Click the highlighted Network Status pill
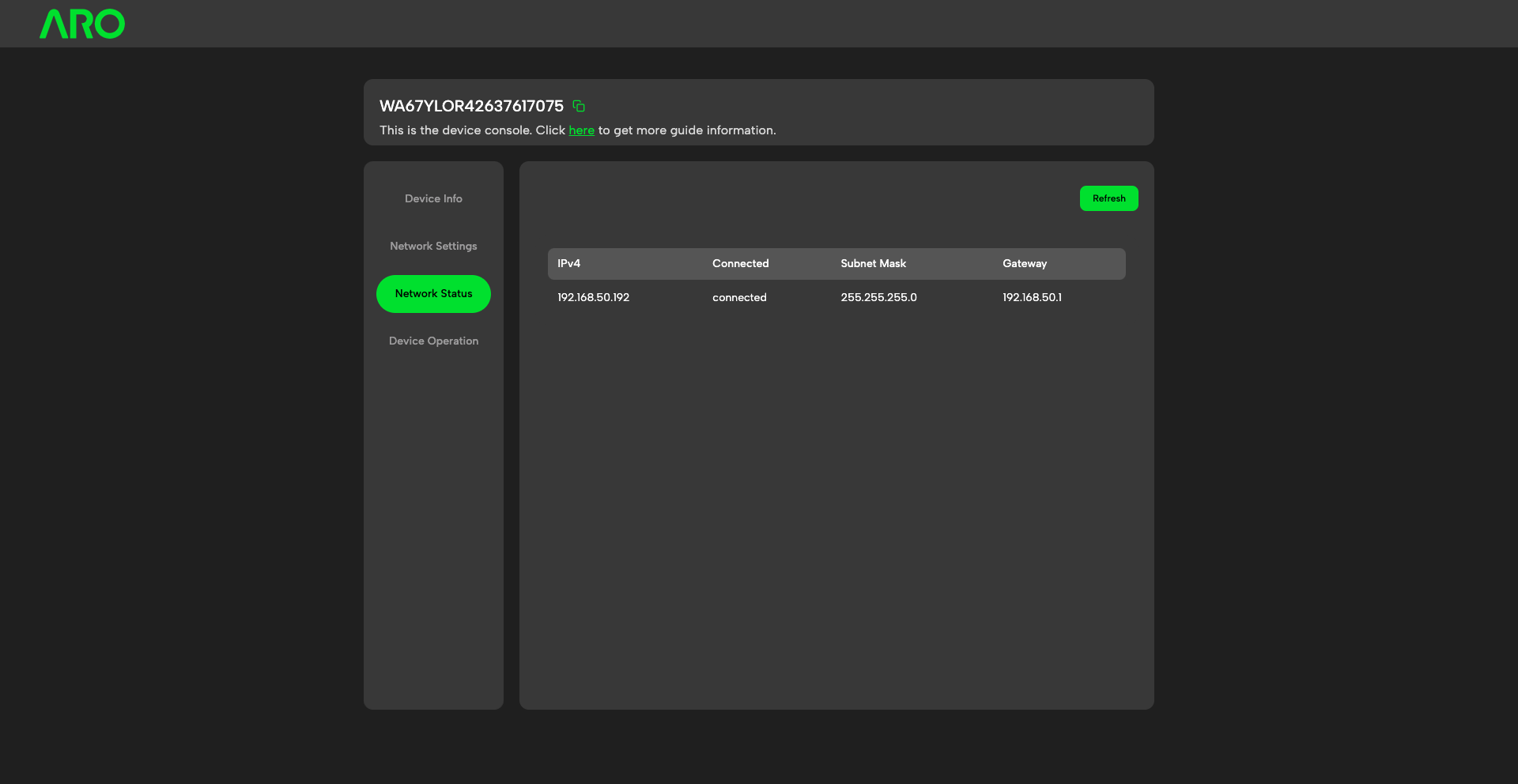1518x784 pixels. [x=433, y=293]
